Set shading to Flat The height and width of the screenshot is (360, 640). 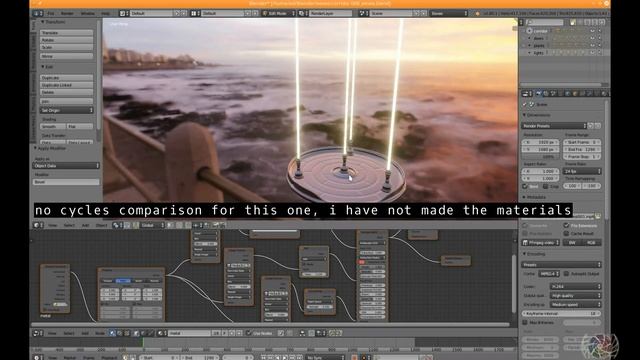(80, 127)
